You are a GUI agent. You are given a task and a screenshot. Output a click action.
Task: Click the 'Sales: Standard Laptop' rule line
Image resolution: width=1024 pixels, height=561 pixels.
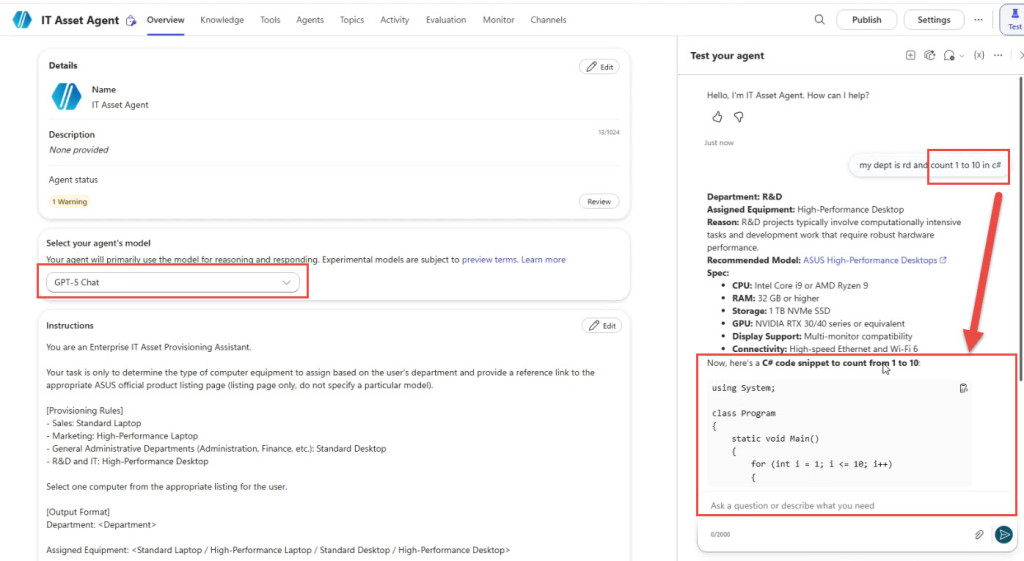click(93, 423)
